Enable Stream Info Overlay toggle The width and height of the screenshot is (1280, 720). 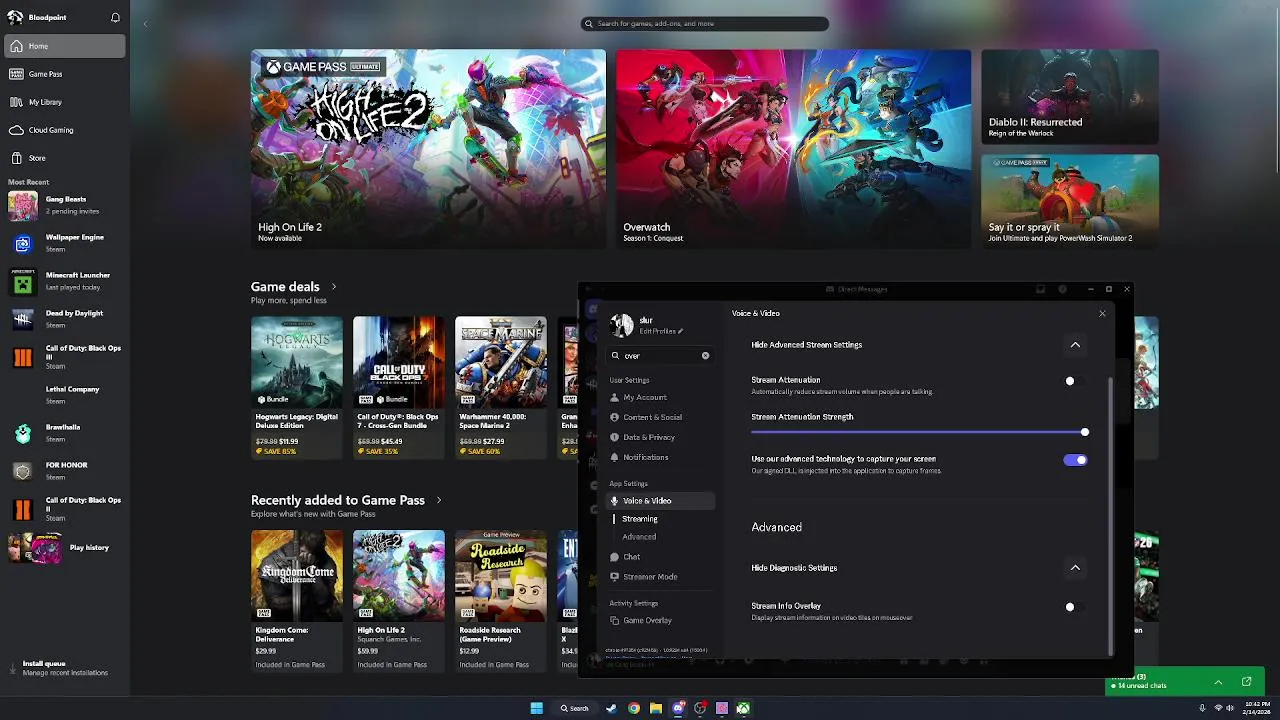(1075, 607)
